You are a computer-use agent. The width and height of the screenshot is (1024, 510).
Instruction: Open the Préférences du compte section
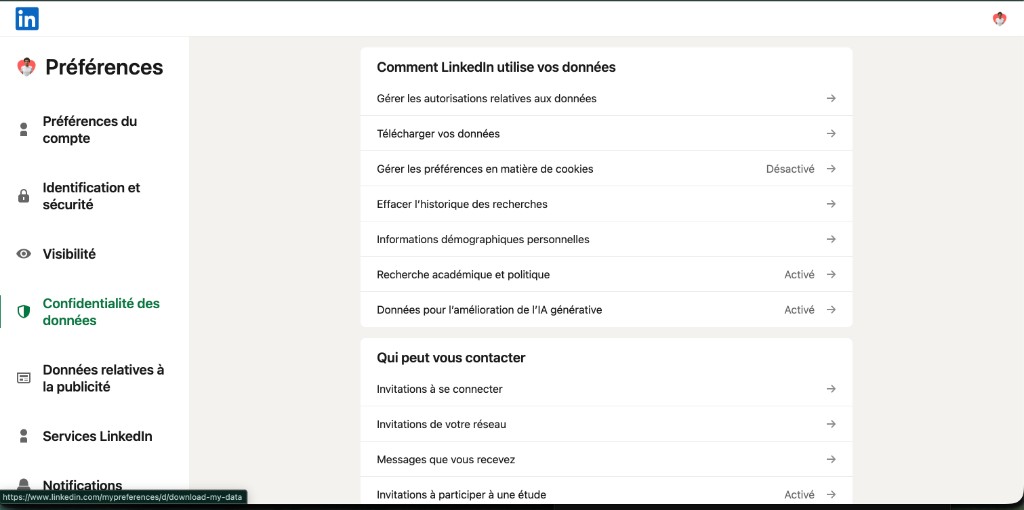[89, 130]
